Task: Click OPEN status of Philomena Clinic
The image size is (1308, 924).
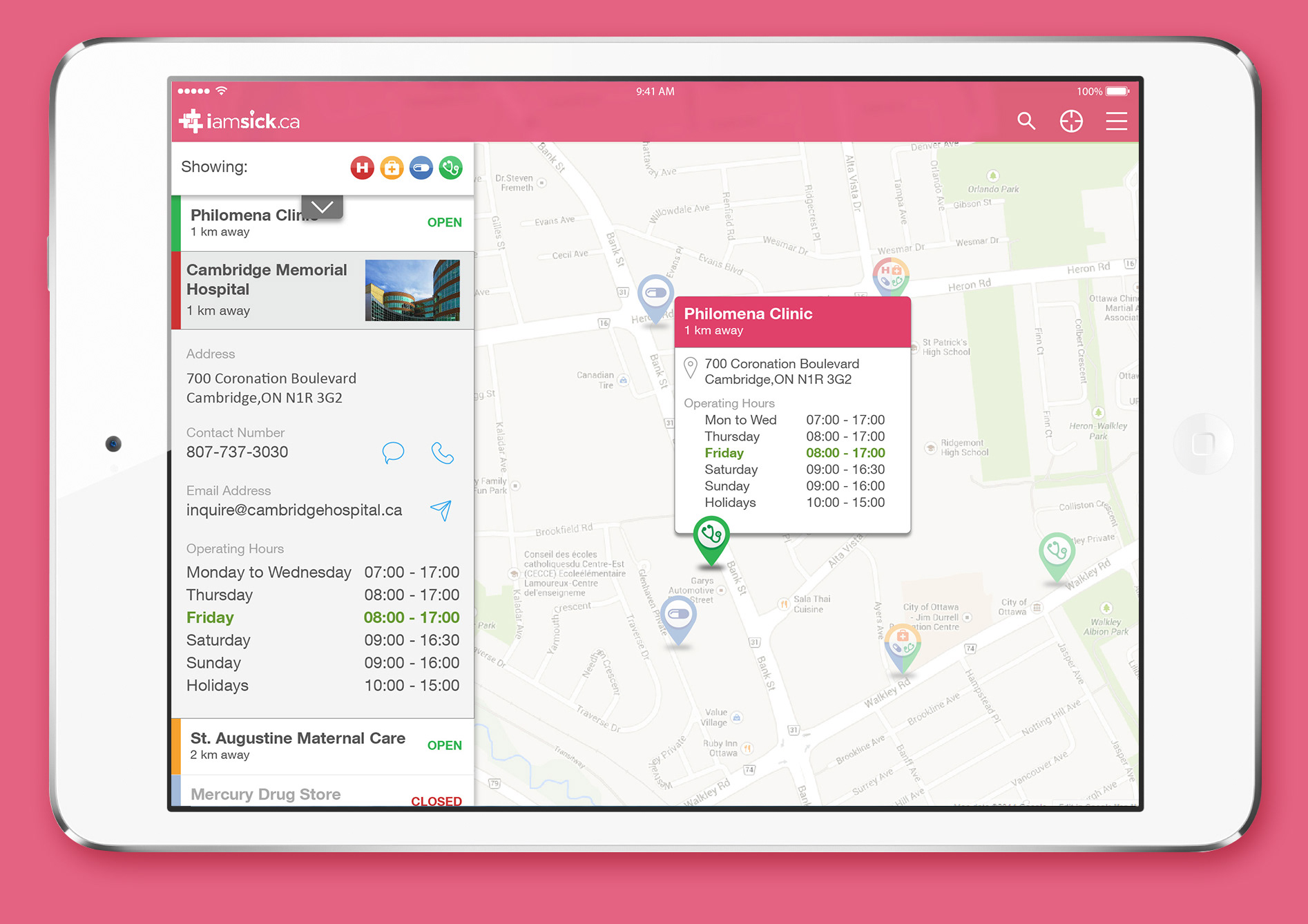Action: click(x=444, y=222)
